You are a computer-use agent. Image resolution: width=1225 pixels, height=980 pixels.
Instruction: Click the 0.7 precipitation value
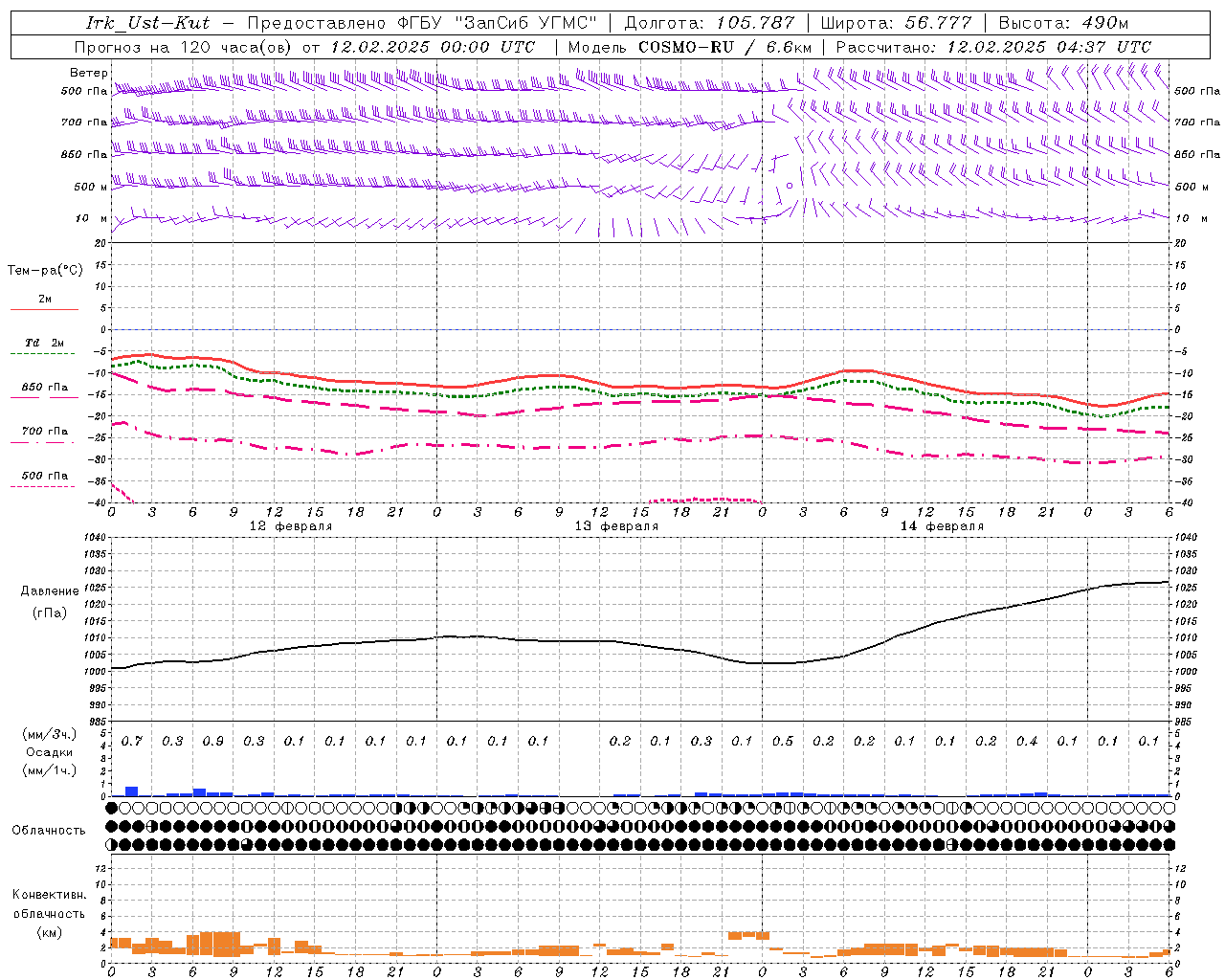tap(131, 741)
